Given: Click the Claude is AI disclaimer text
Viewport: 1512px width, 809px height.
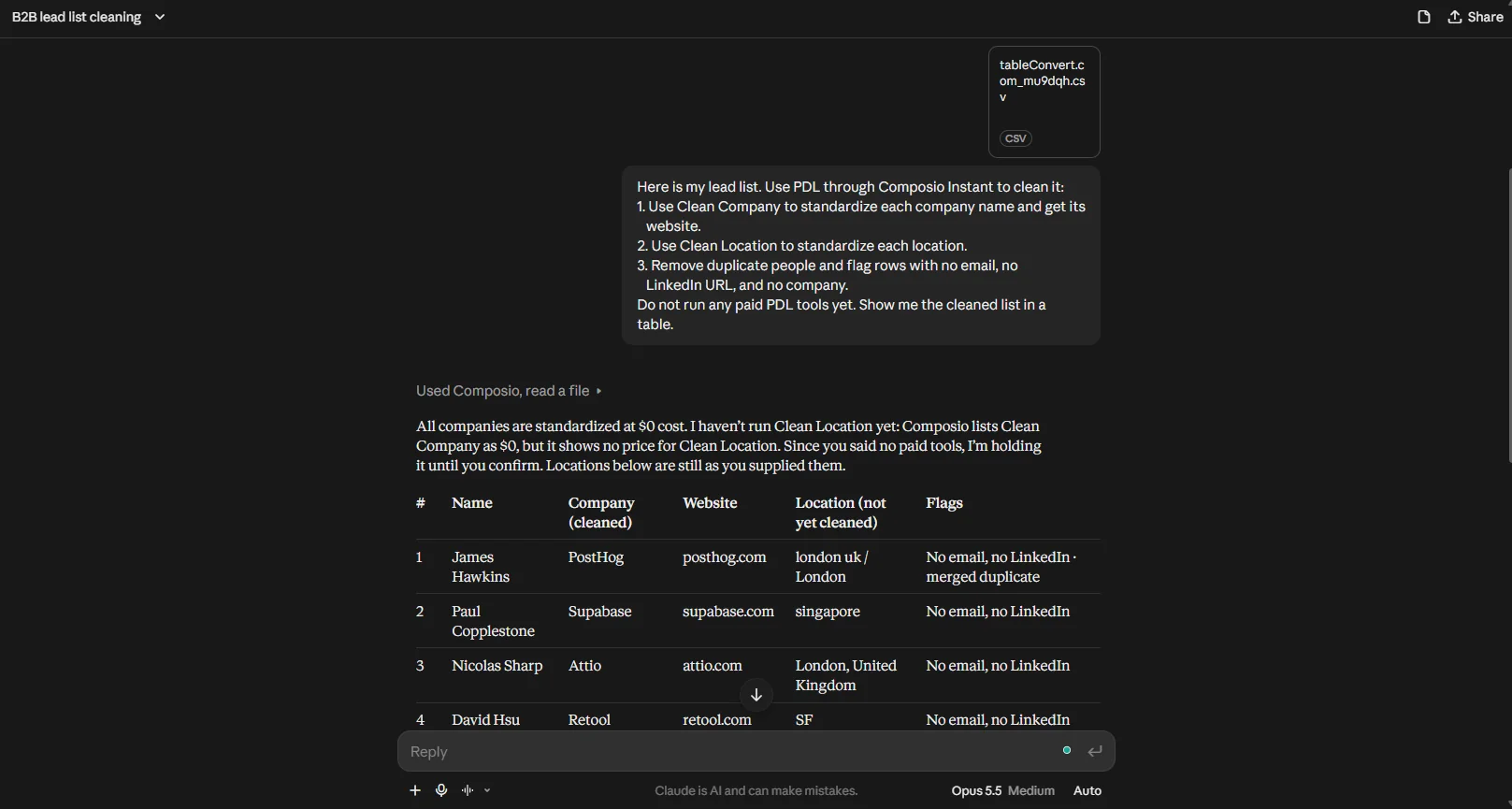Looking at the screenshot, I should [756, 791].
